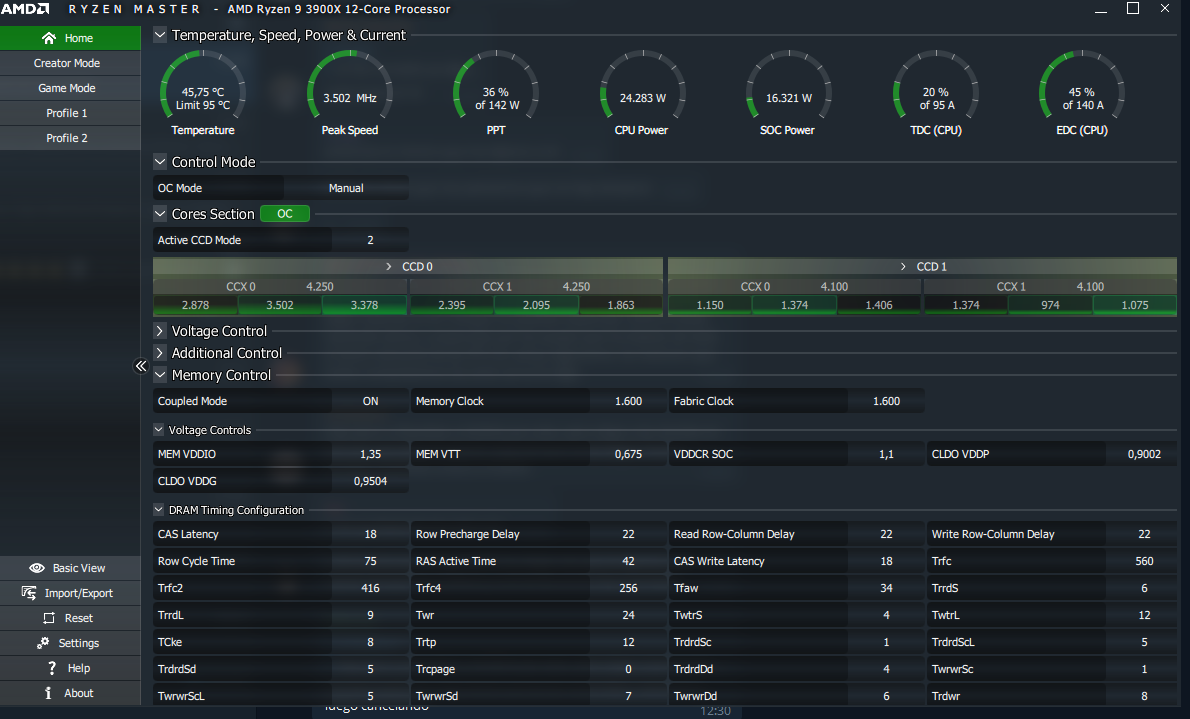Screen dimensions: 1190x719
Task: Expand the Voltage Control section
Action: point(160,331)
